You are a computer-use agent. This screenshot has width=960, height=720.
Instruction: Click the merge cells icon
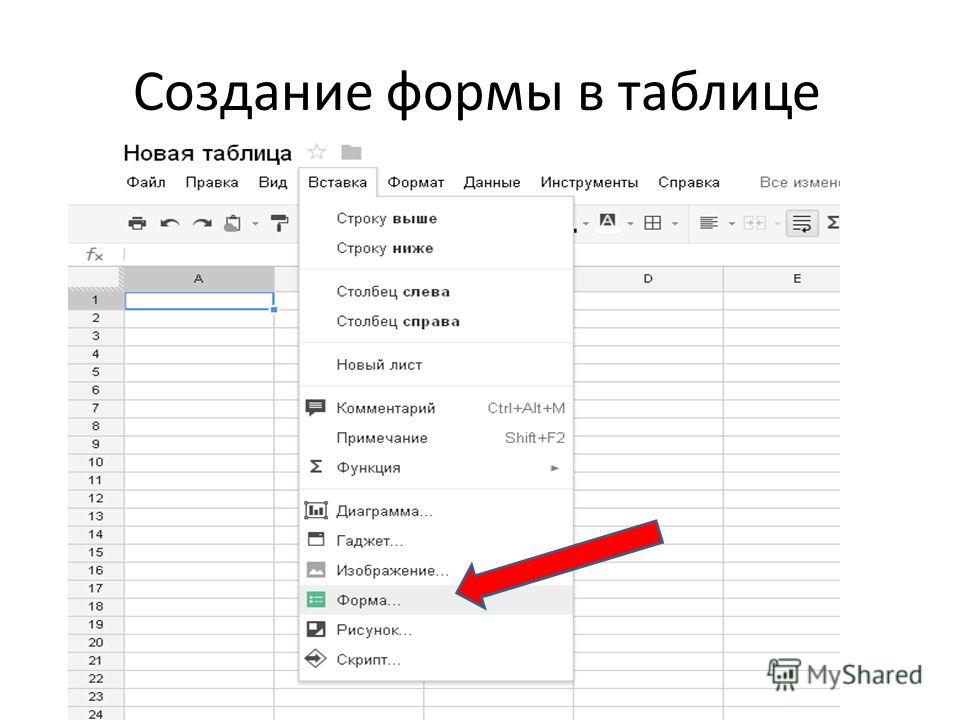(754, 223)
